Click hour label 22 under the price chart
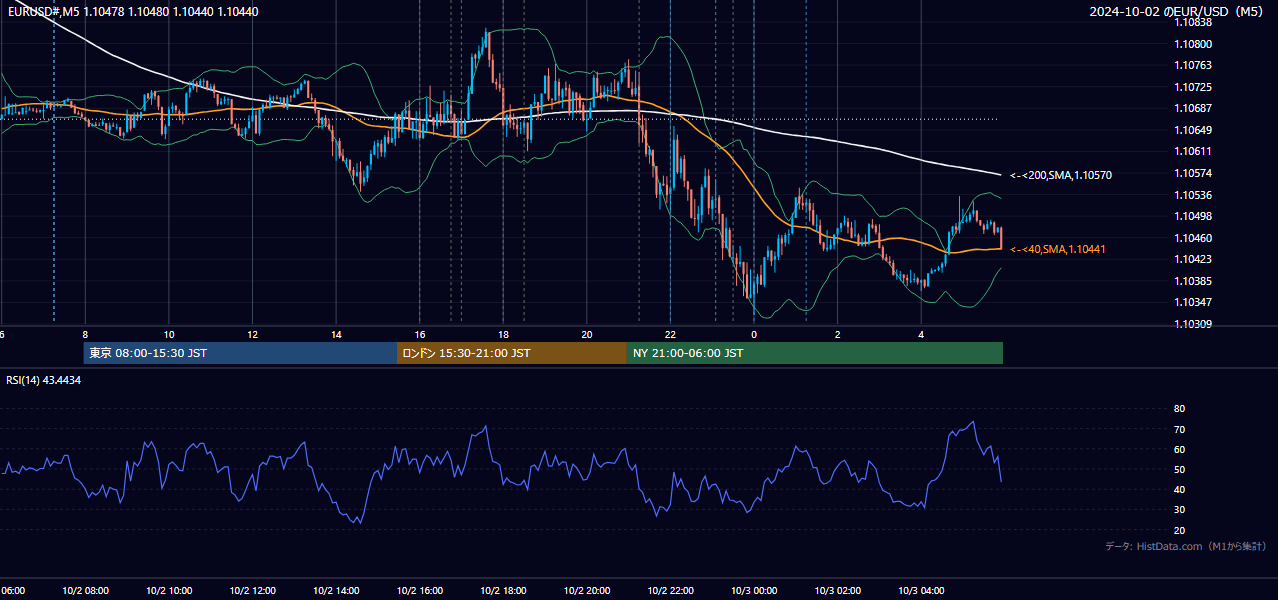1278x600 pixels. pos(670,335)
